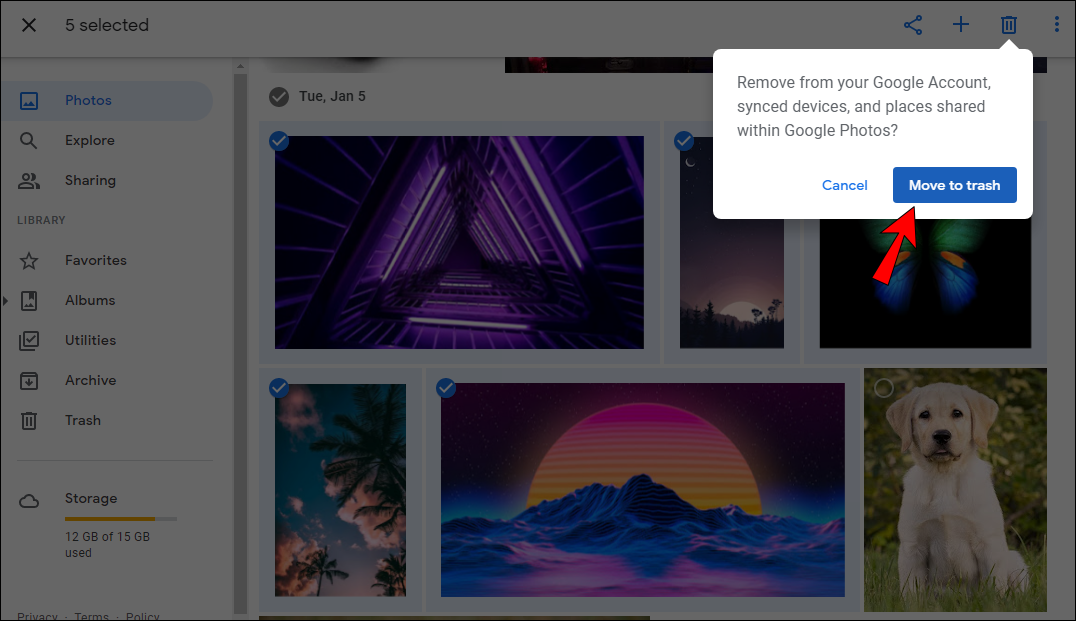The width and height of the screenshot is (1076, 621).
Task: Toggle the Tue, Jan 5 date checkmark
Action: pos(279,97)
